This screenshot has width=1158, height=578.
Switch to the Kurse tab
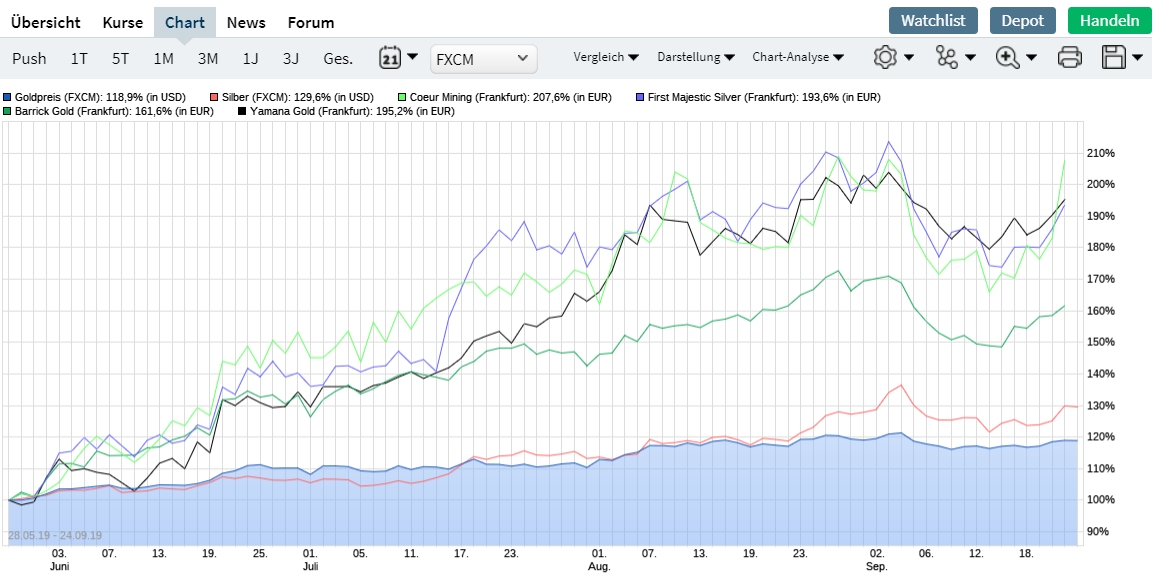point(123,22)
